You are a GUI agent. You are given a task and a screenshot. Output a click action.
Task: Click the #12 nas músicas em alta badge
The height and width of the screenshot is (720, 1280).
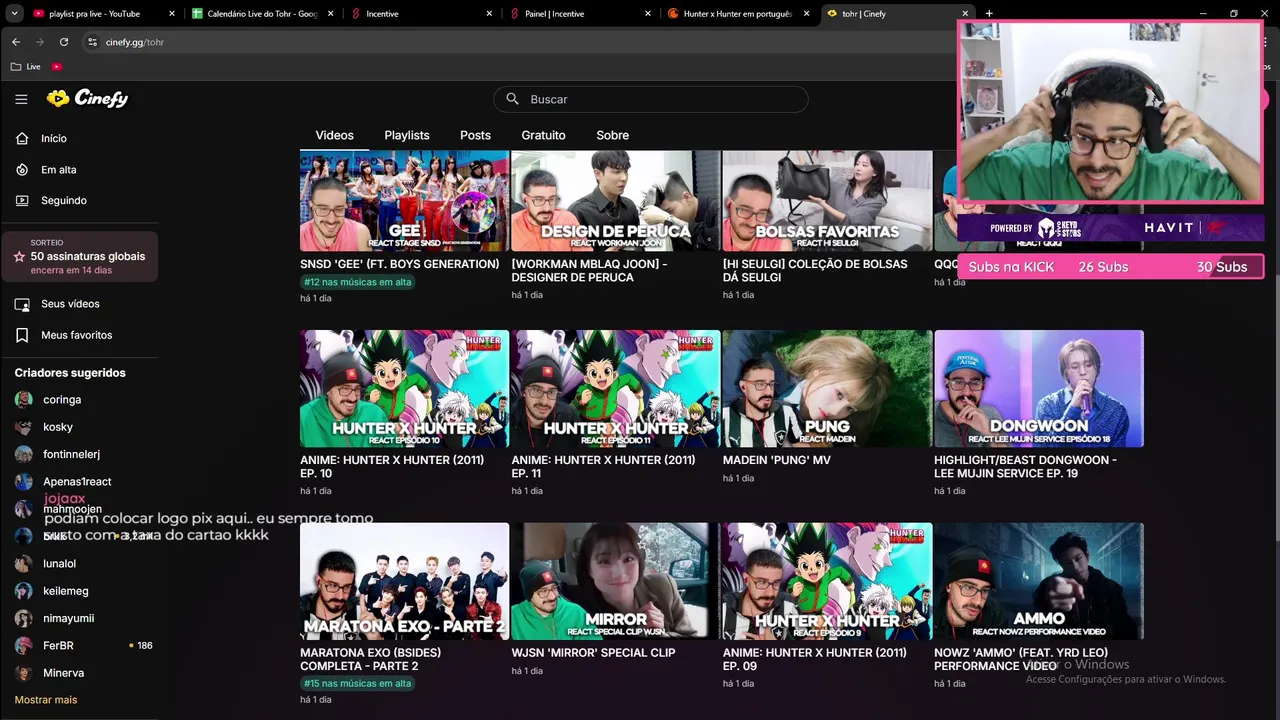tap(358, 282)
